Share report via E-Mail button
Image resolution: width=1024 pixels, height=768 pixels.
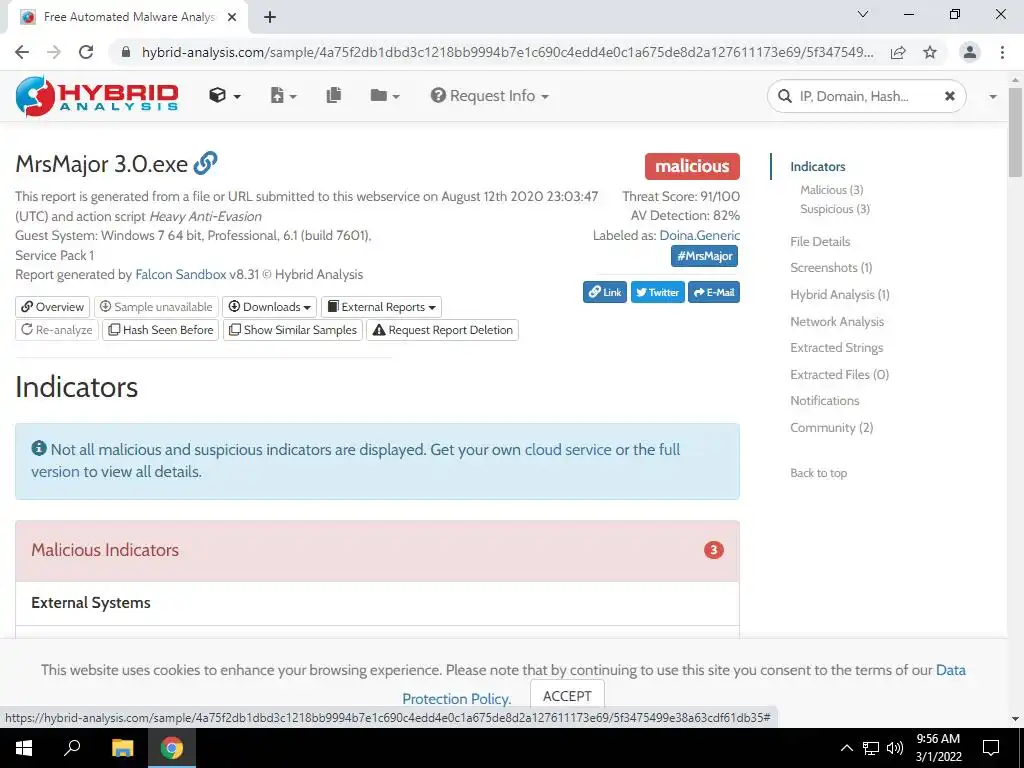pyautogui.click(x=714, y=292)
